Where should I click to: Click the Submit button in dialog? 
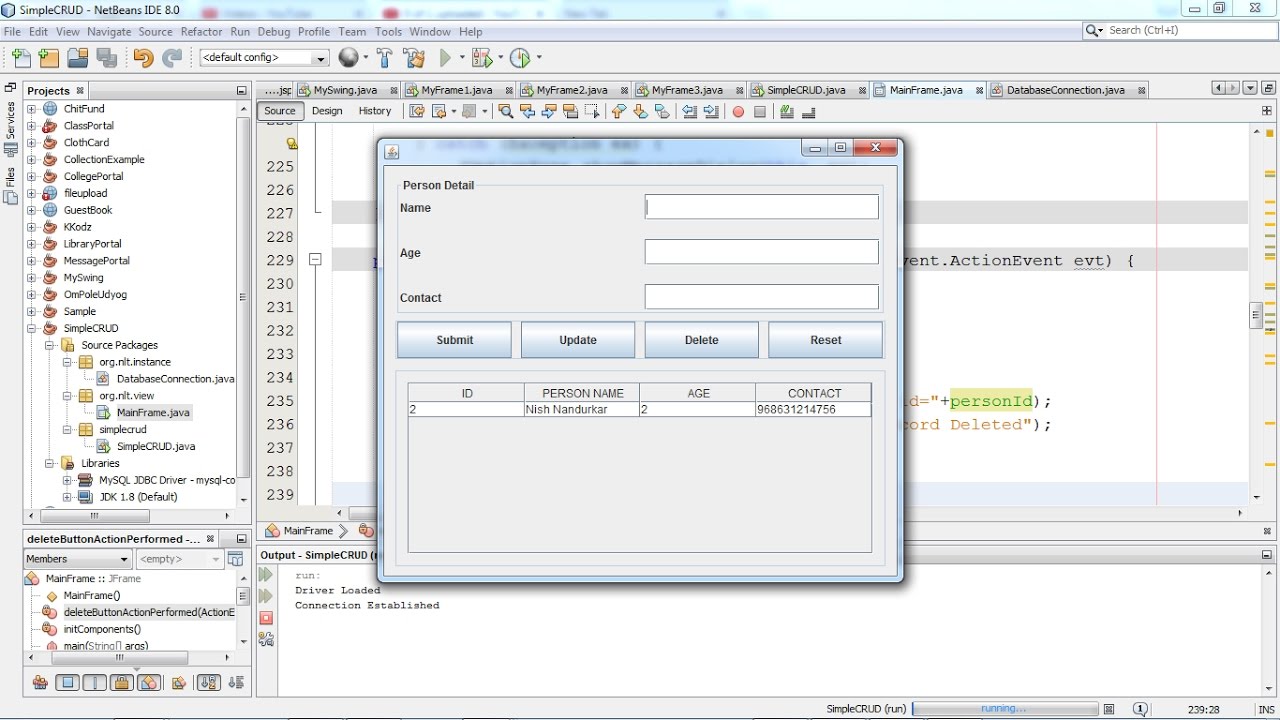pos(454,340)
